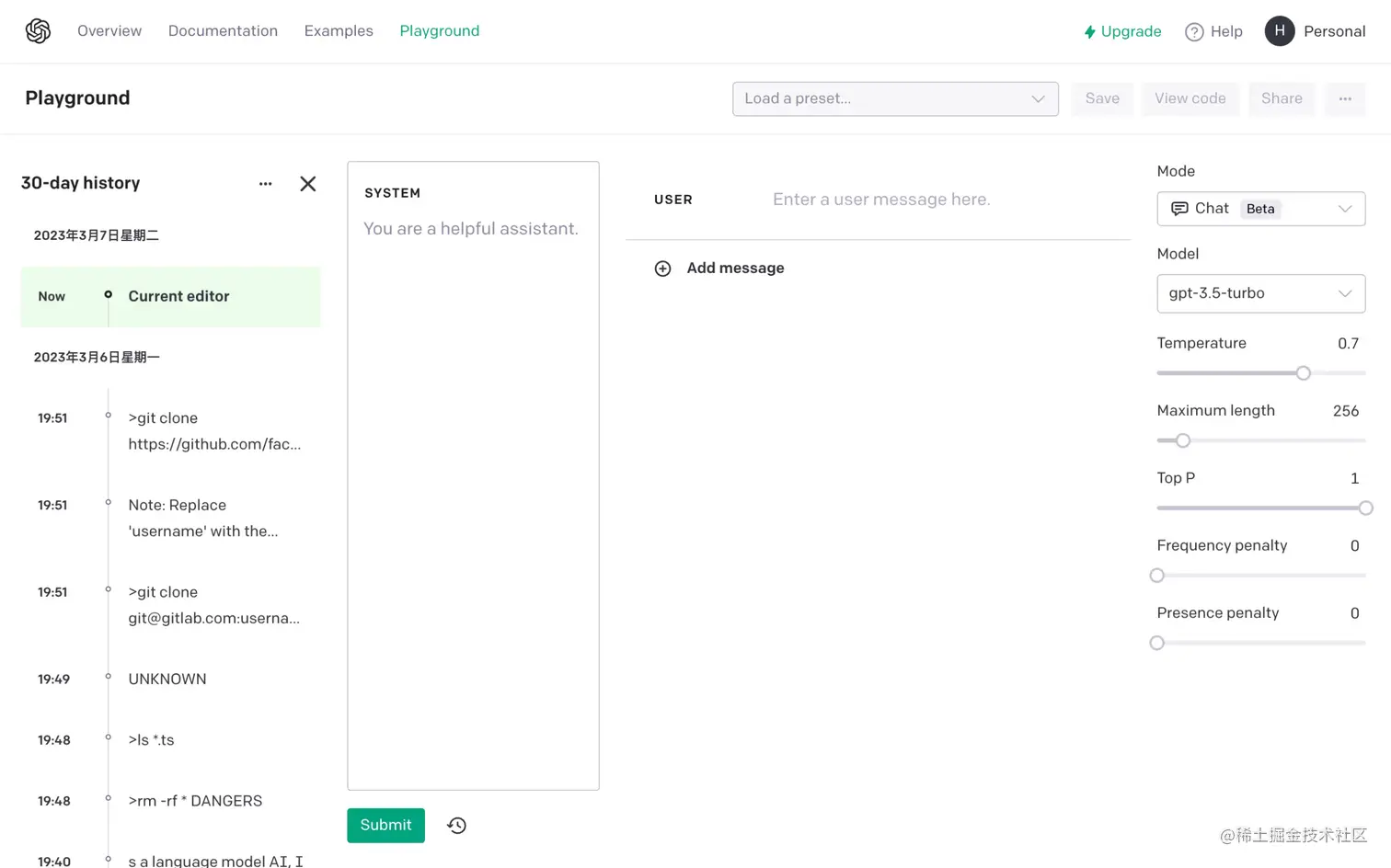Expand the gpt-3.5-turbo model dropdown
The width and height of the screenshot is (1391, 868).
pos(1260,293)
